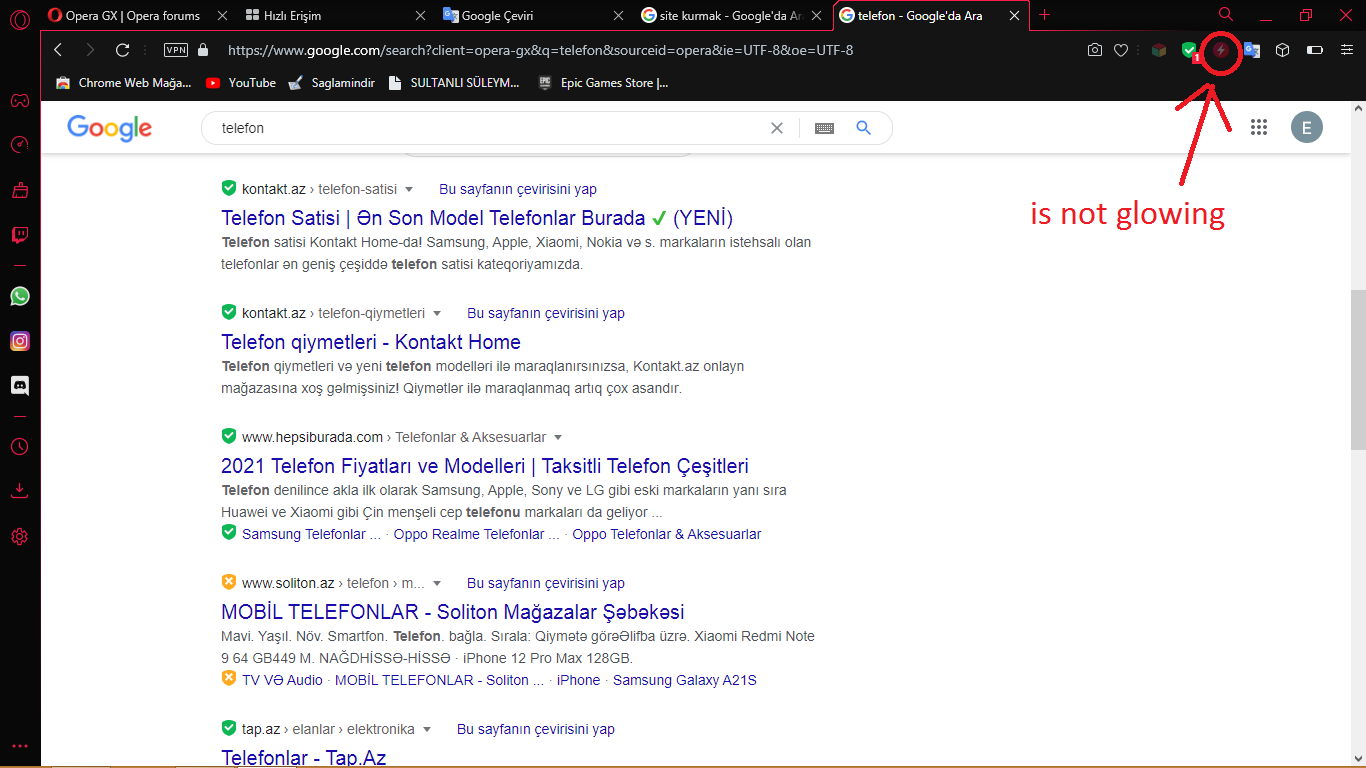This screenshot has height=768, width=1366.
Task: Open TV VƏ Audio sitelink
Action: tap(282, 680)
